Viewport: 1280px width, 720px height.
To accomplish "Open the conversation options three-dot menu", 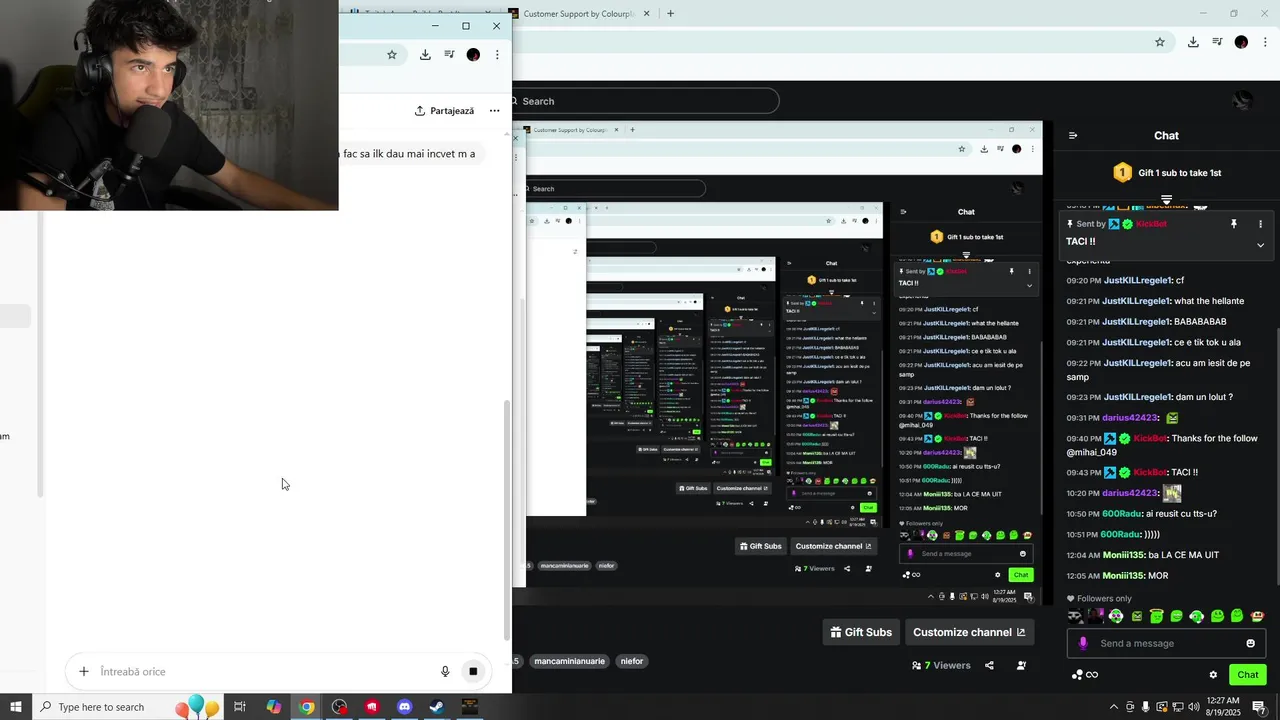I will click(494, 111).
